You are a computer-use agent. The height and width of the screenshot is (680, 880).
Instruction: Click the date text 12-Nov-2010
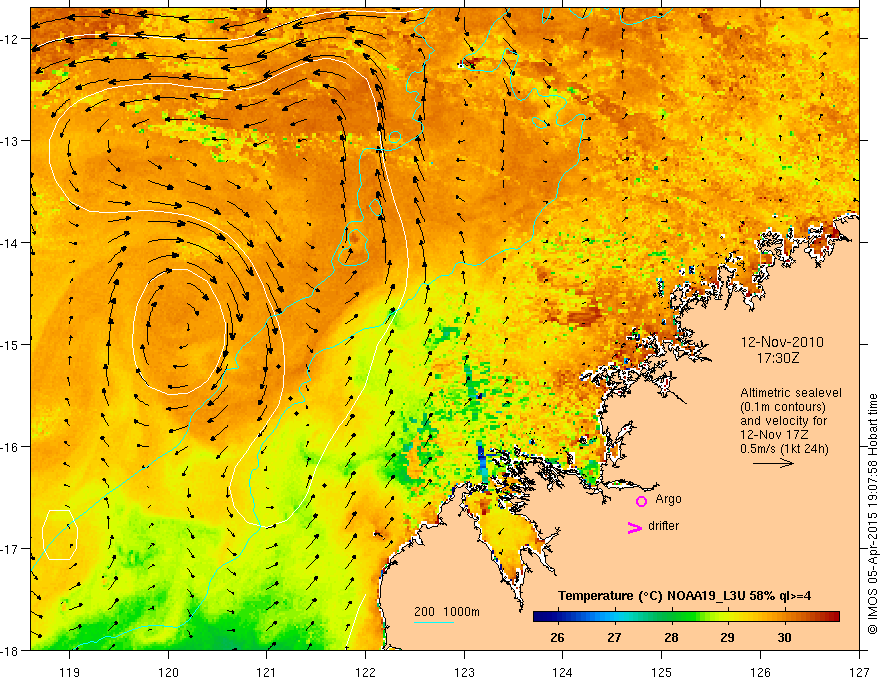pyautogui.click(x=782, y=342)
